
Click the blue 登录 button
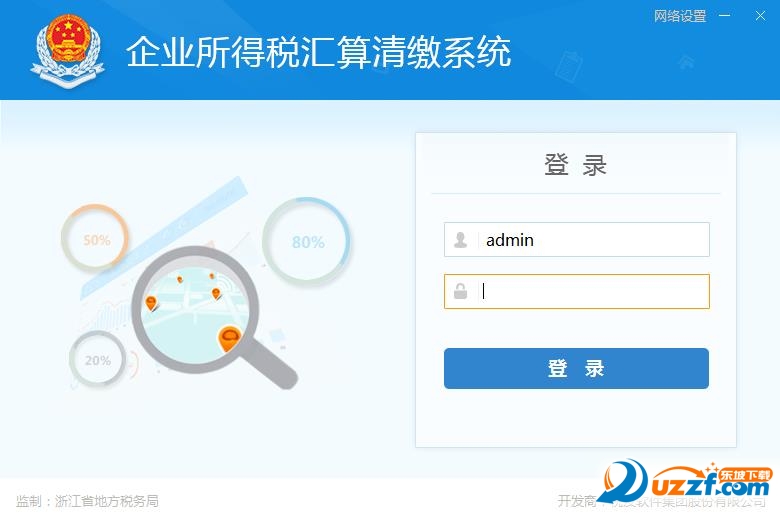[576, 368]
